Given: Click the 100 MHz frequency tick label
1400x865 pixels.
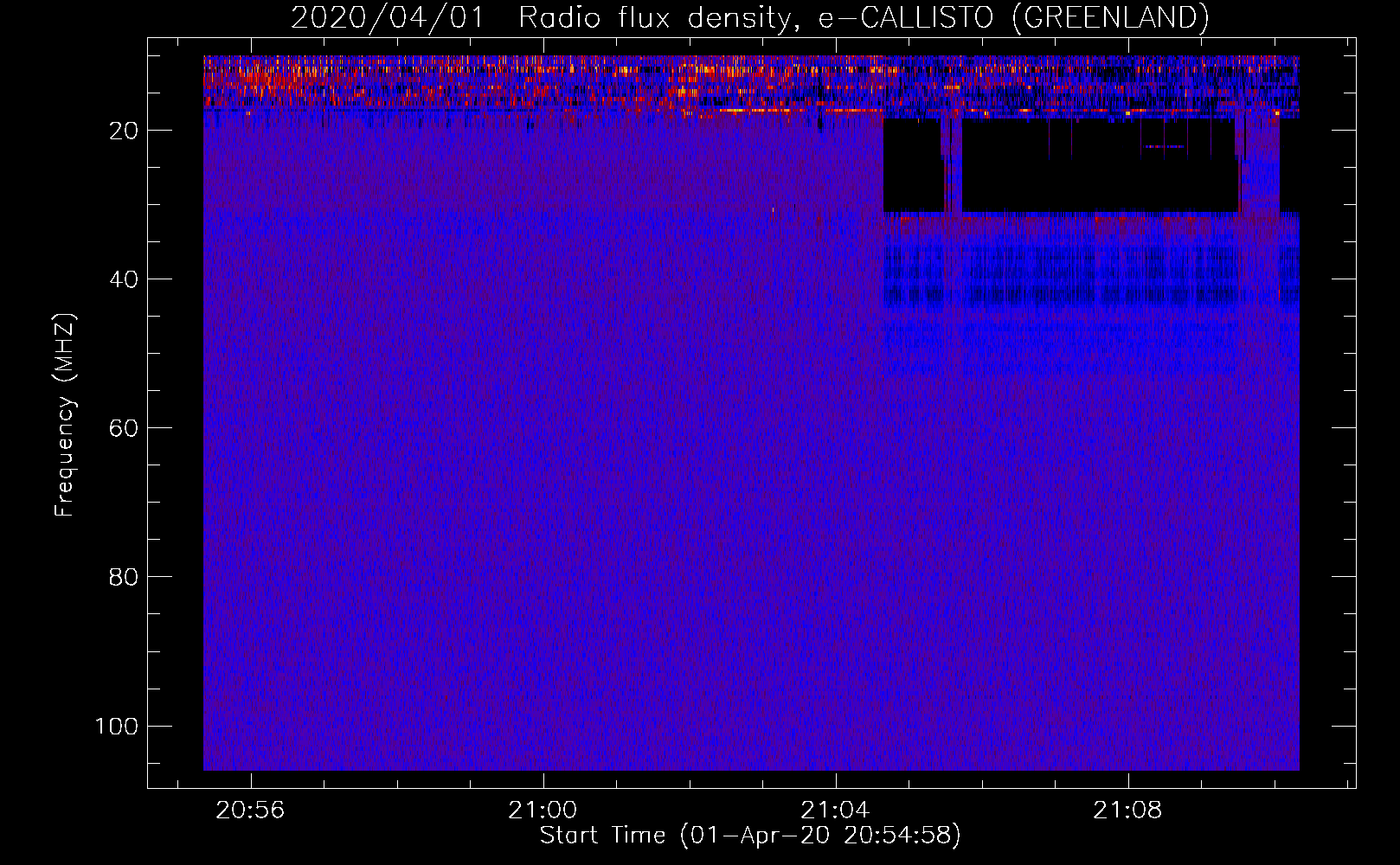Looking at the screenshot, I should [x=117, y=726].
